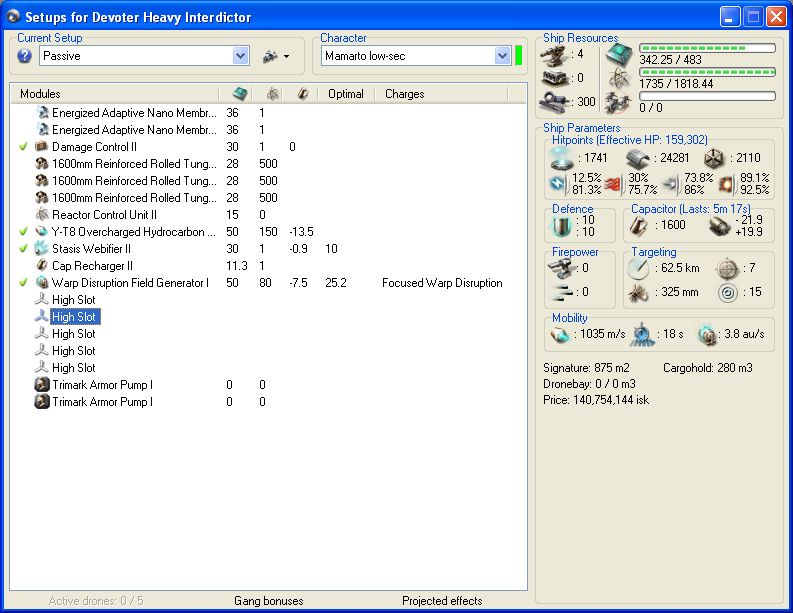
Task: Click the targeting range icon 62.5 km
Action: [638, 268]
